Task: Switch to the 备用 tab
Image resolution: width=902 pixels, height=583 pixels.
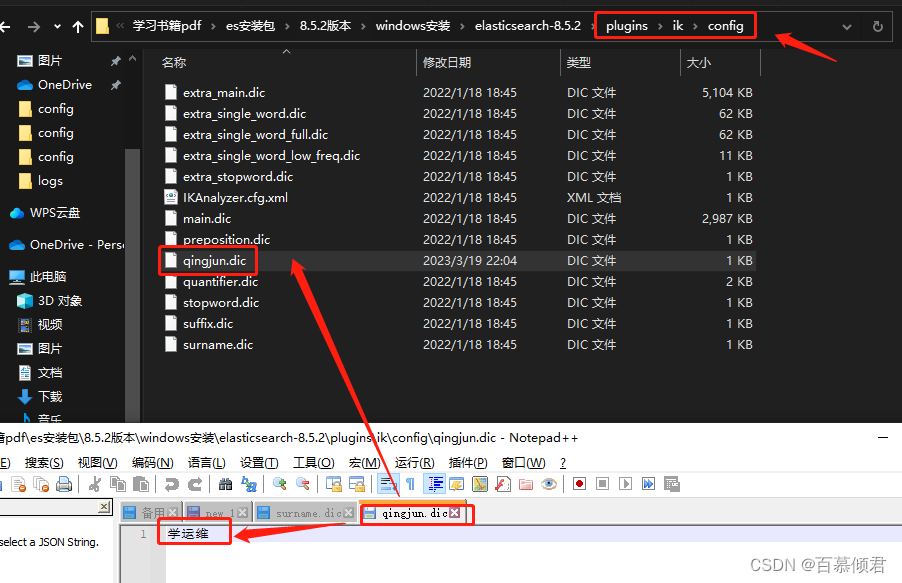Action: click(151, 513)
